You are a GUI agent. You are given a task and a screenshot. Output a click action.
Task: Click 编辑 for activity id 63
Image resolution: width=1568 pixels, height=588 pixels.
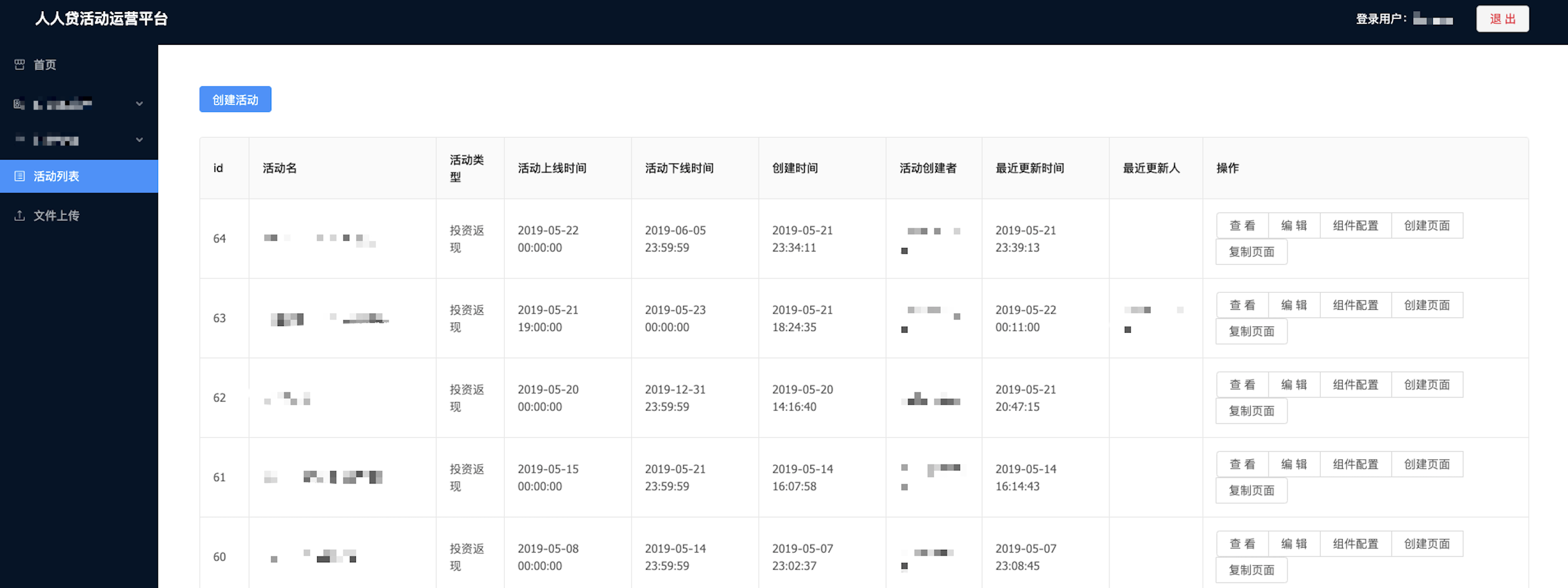pyautogui.click(x=1294, y=305)
